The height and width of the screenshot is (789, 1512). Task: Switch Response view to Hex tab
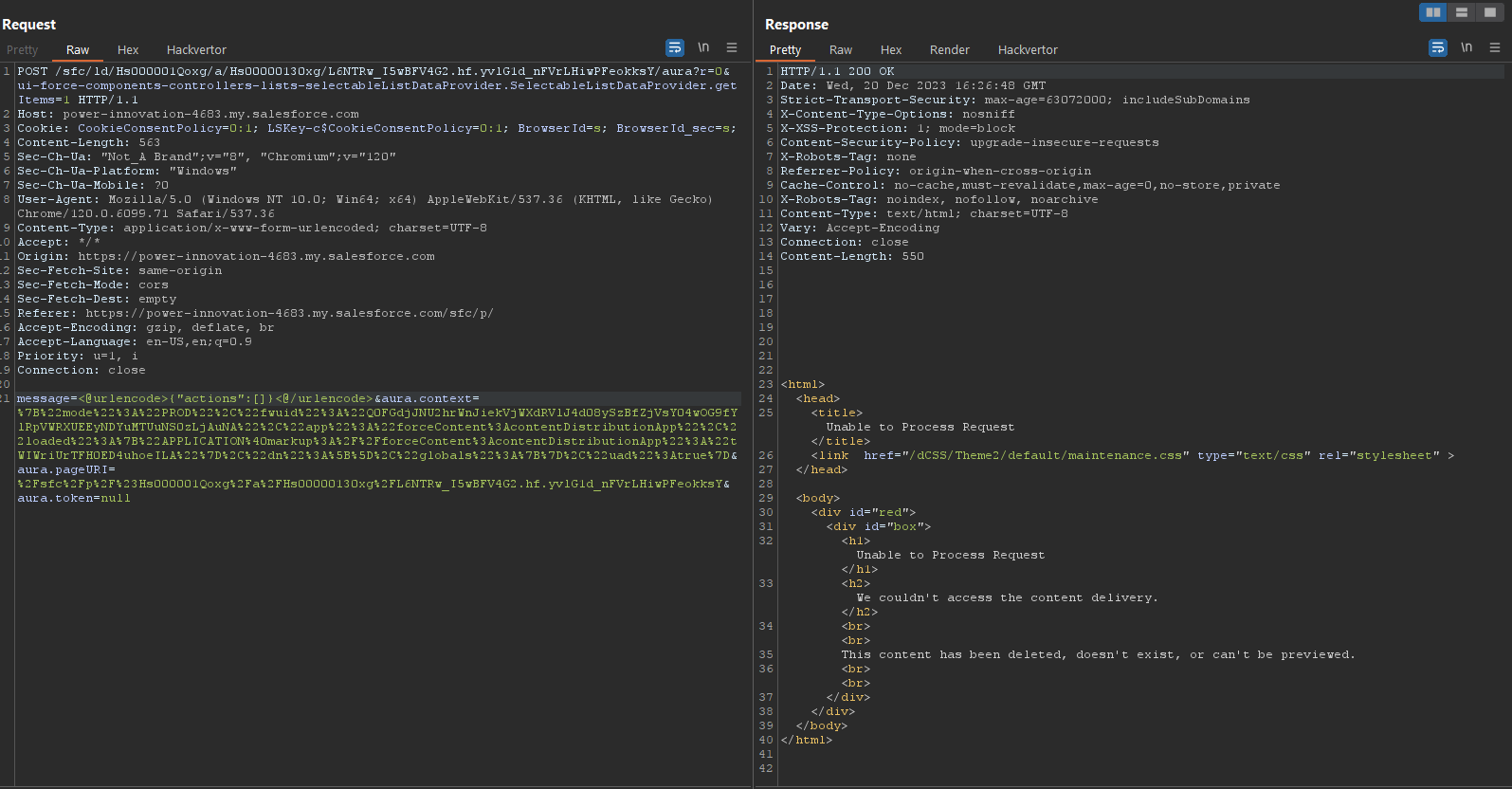[891, 50]
